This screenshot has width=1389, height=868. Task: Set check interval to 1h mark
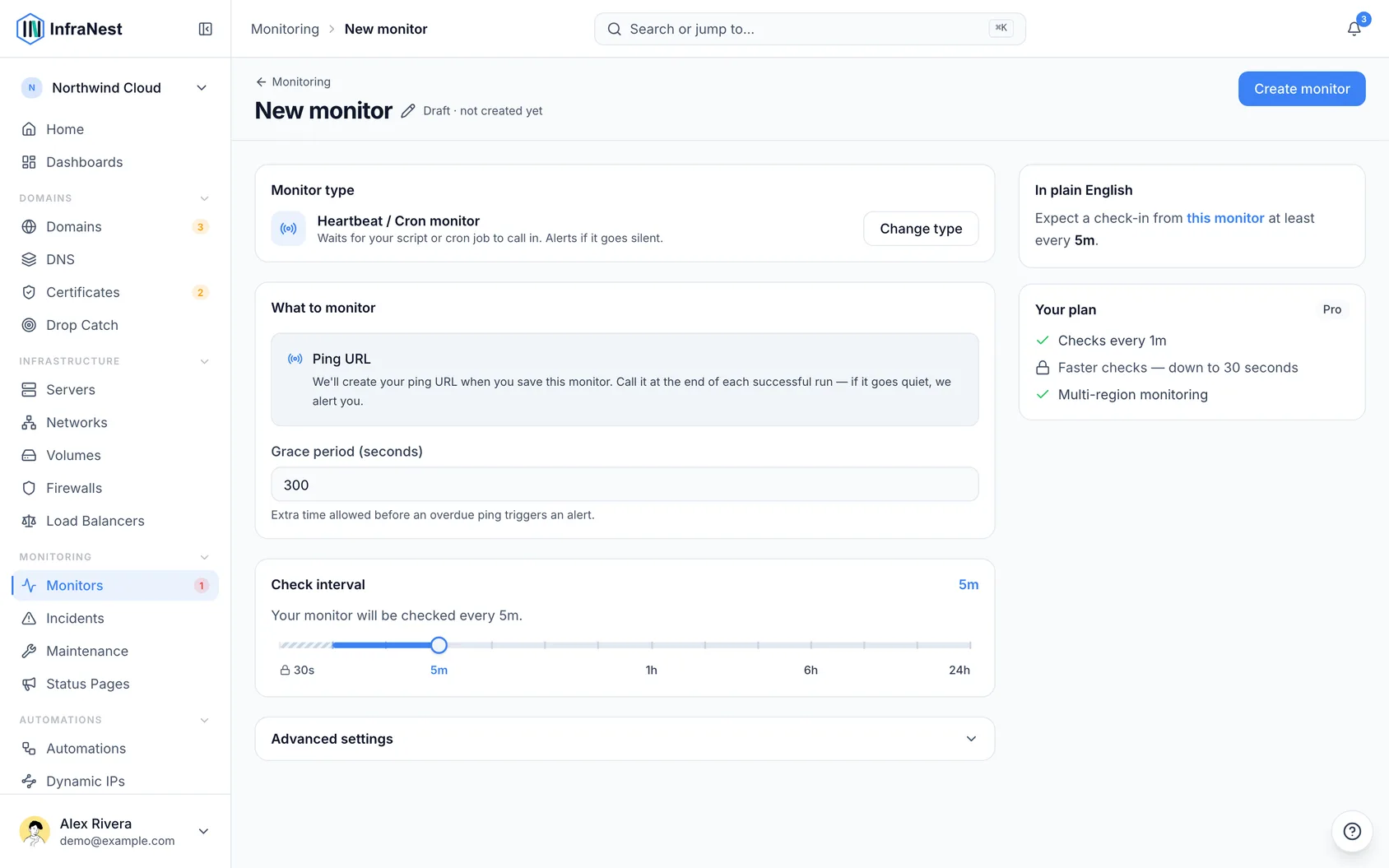(x=652, y=645)
